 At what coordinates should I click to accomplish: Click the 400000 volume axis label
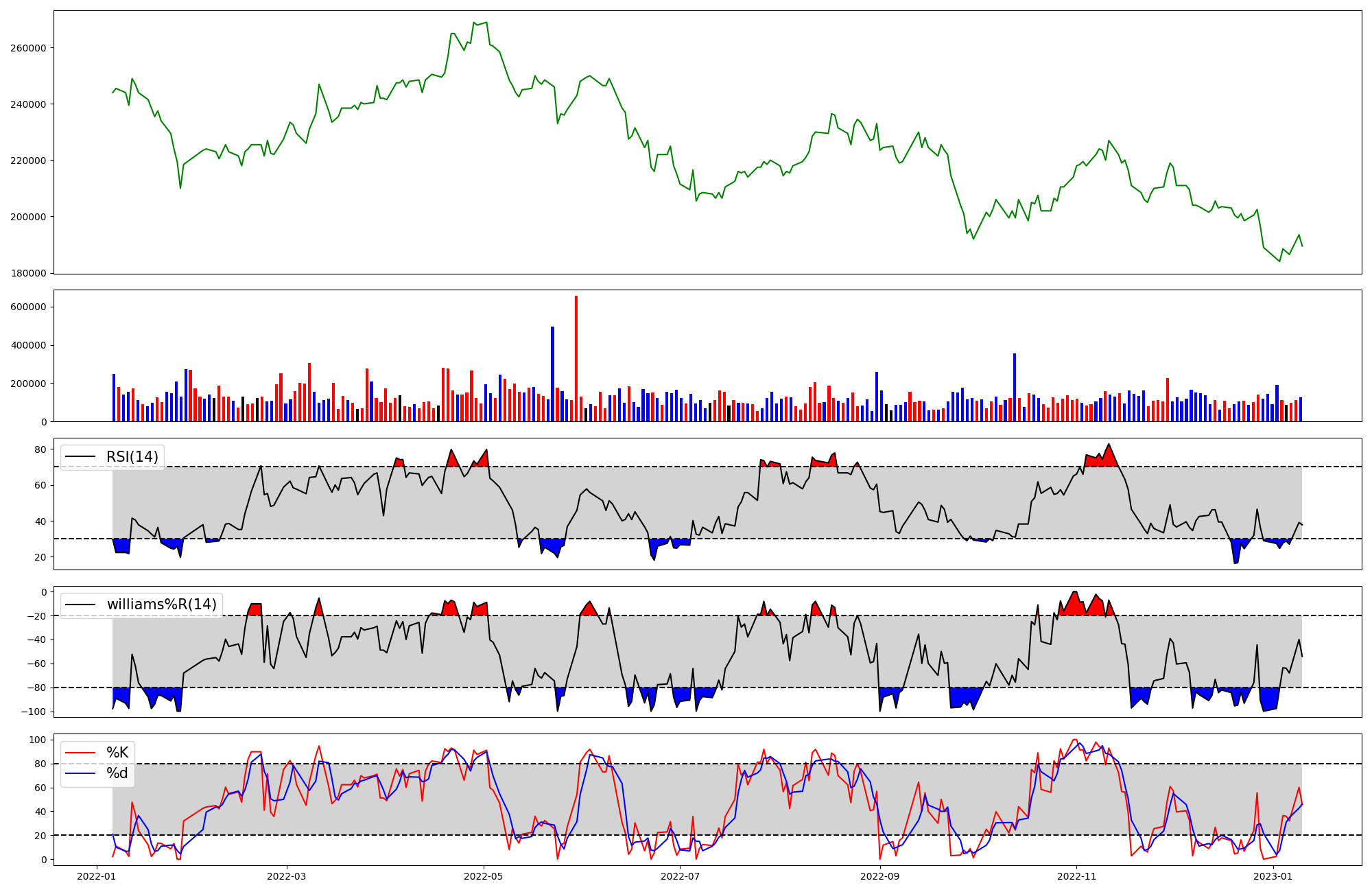[x=28, y=345]
